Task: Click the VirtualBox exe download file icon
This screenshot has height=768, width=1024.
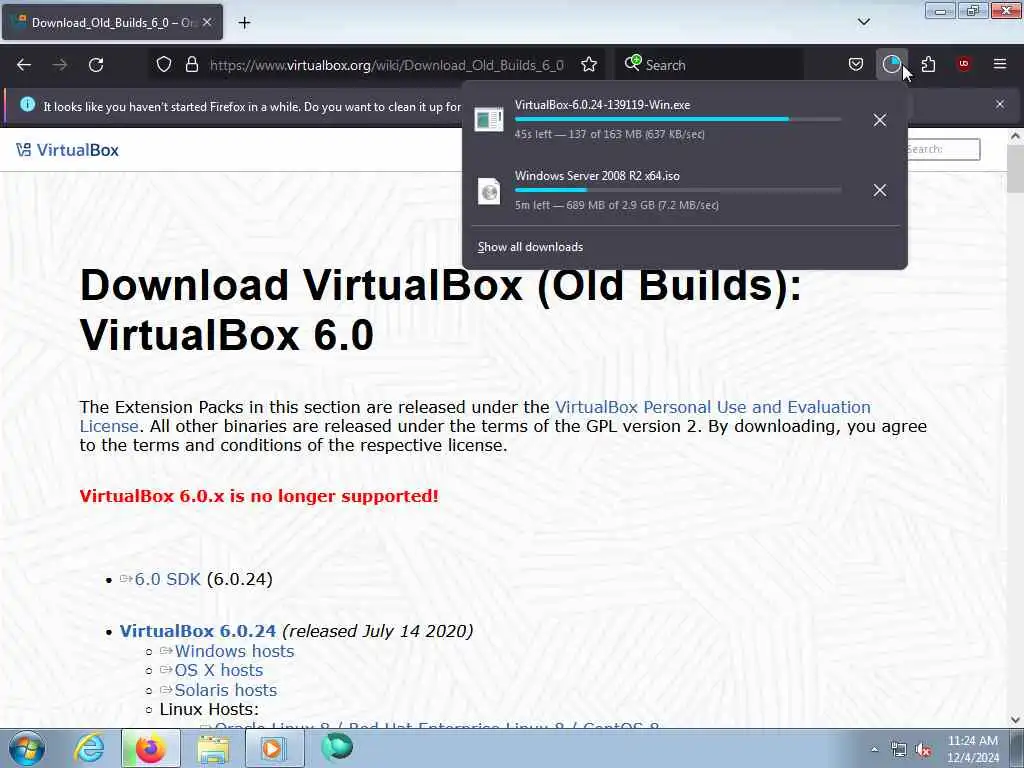Action: click(488, 120)
